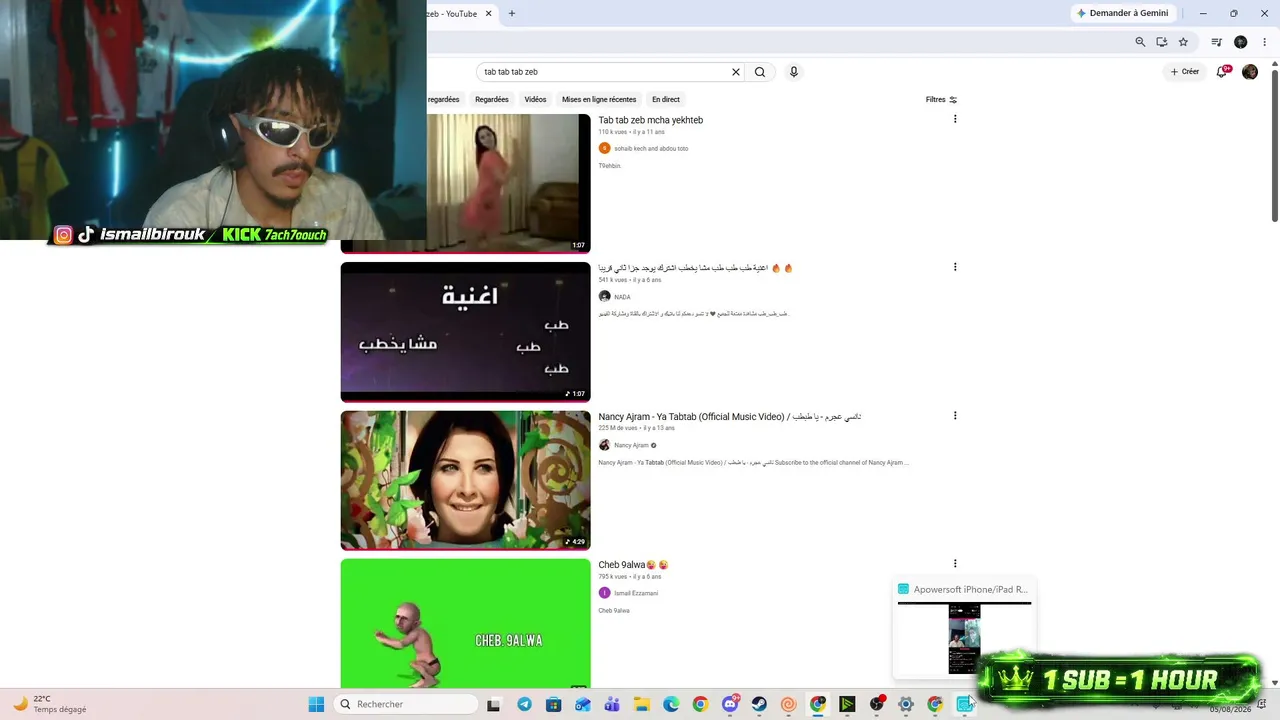Open the Settings gear in the taskbar
This screenshot has width=1280, height=720.
click(x=906, y=704)
